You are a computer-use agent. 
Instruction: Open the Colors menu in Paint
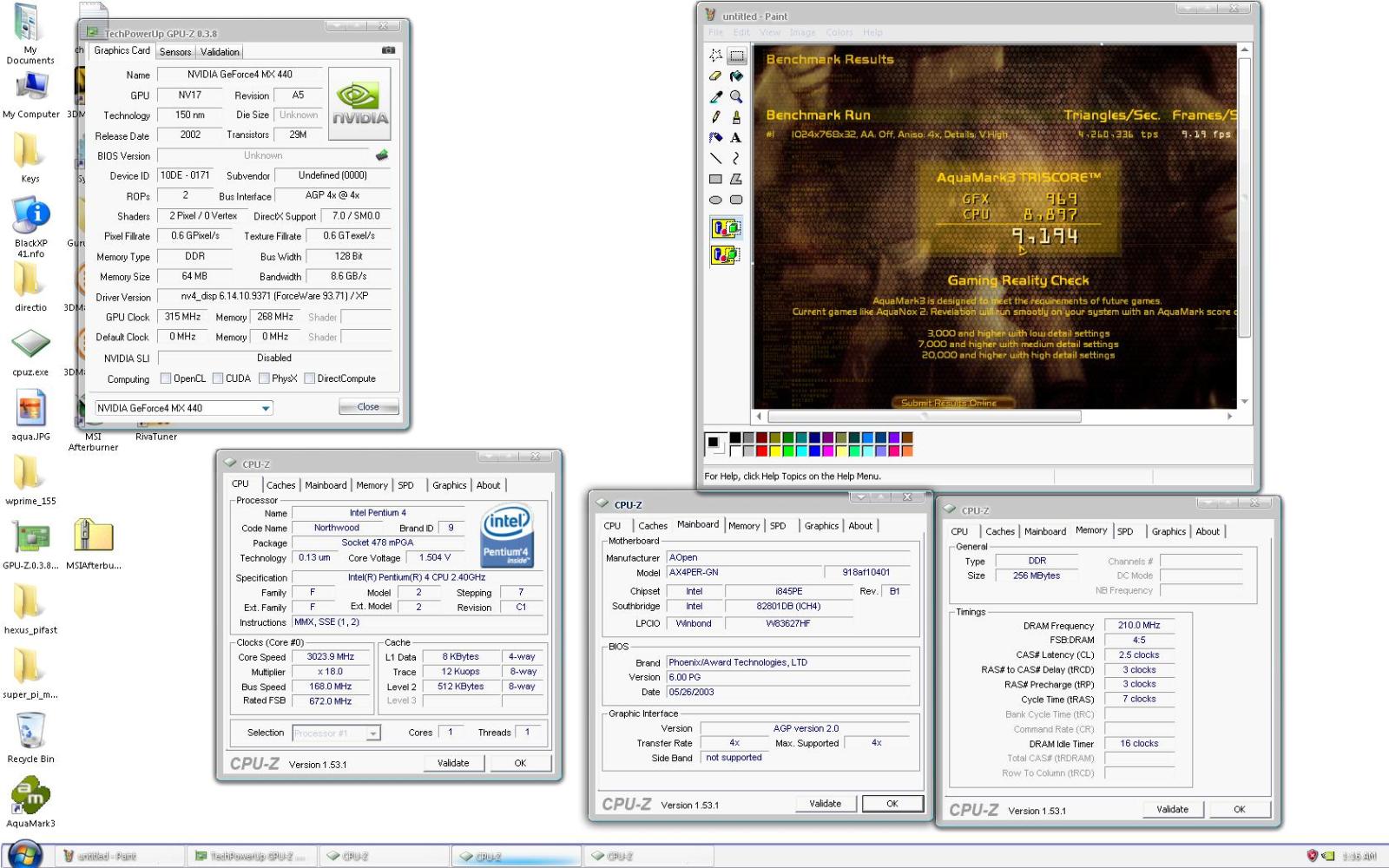tap(839, 32)
